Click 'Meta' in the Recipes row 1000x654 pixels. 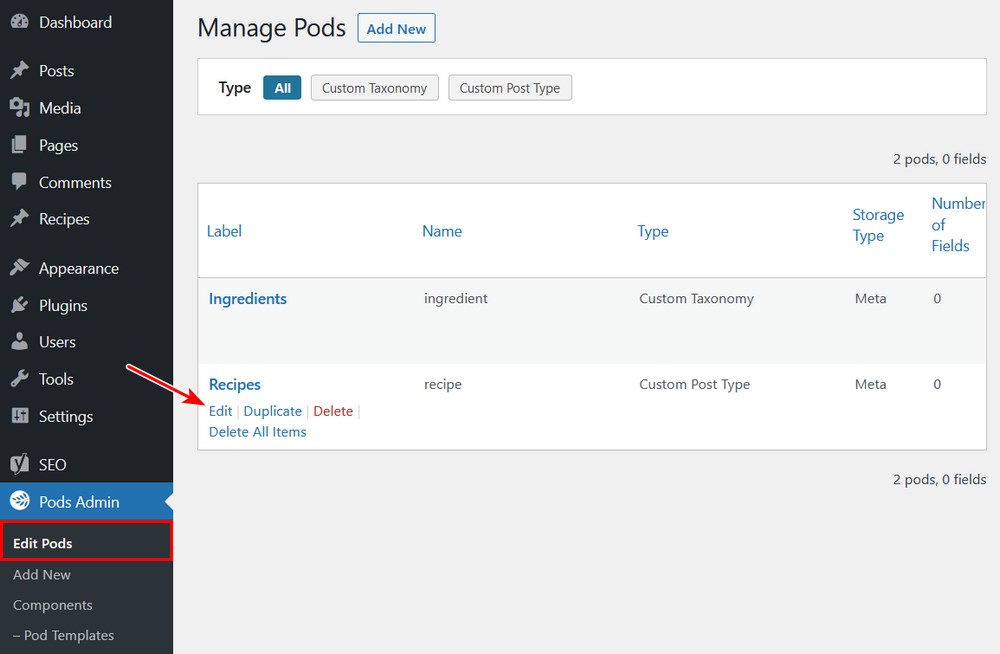(x=871, y=384)
